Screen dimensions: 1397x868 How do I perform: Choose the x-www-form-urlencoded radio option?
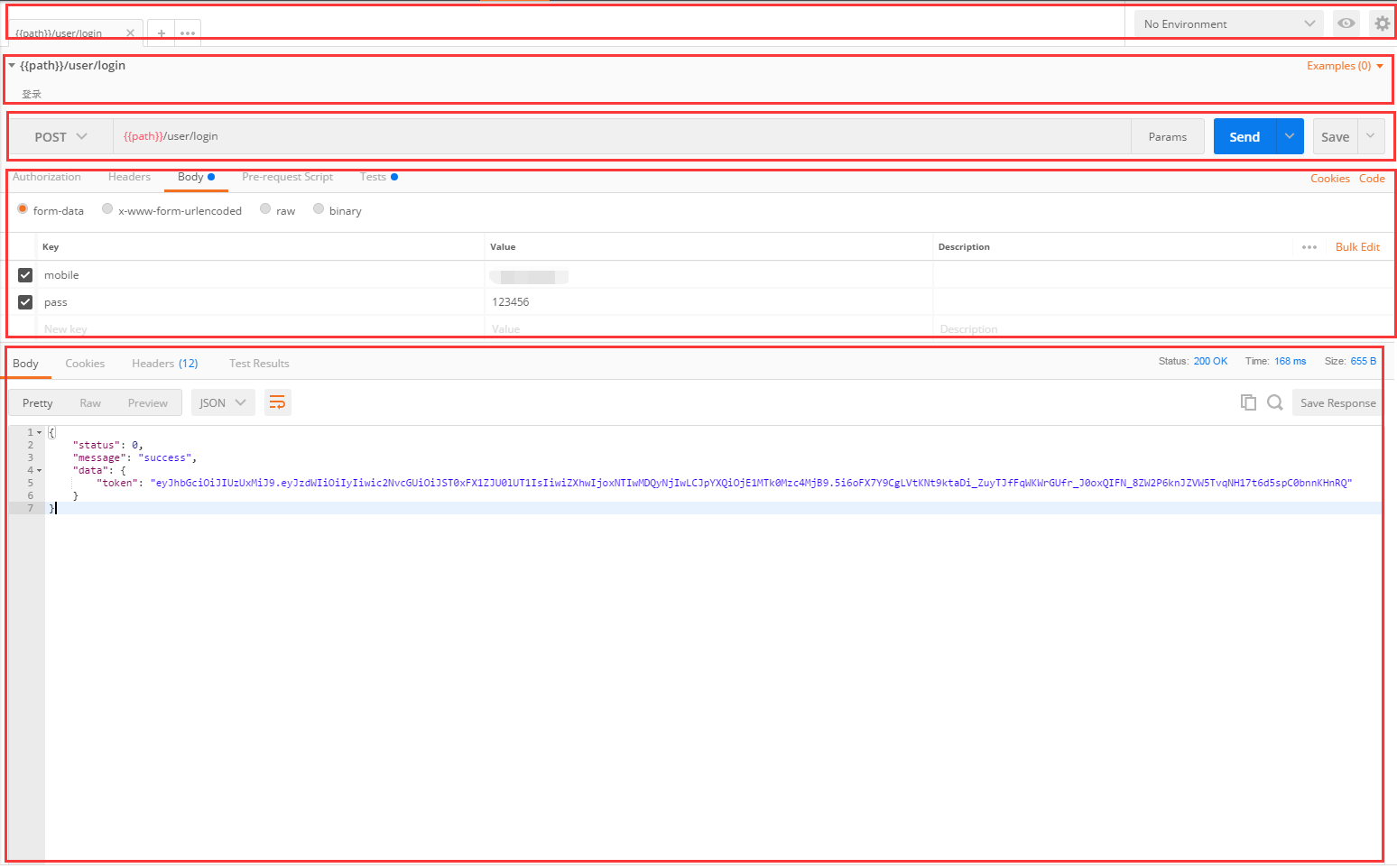tap(107, 209)
